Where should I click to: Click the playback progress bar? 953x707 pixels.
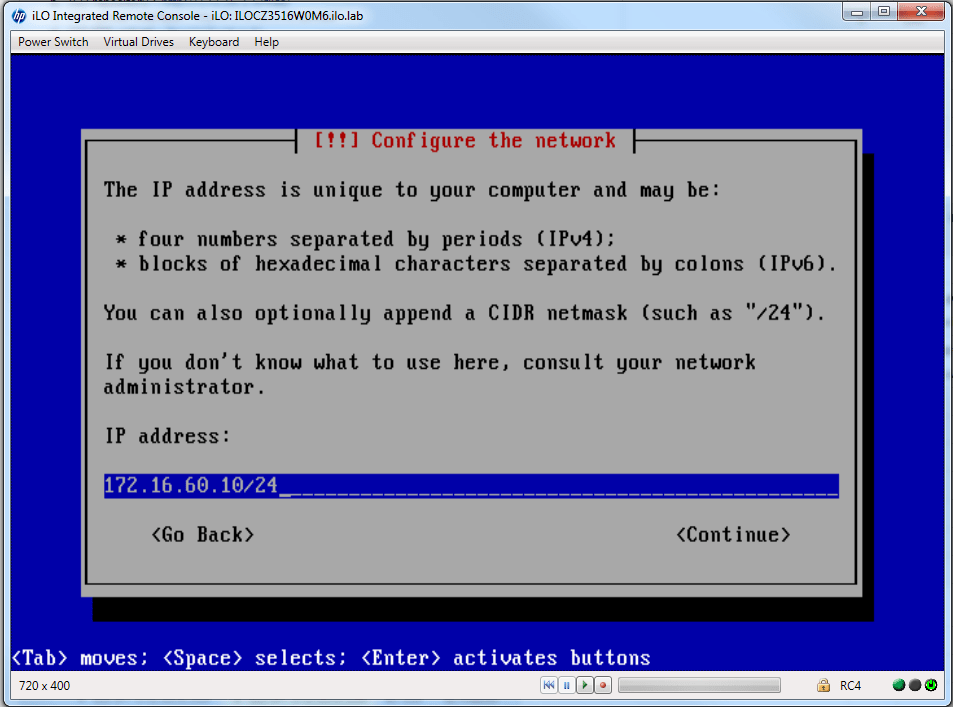tap(699, 685)
